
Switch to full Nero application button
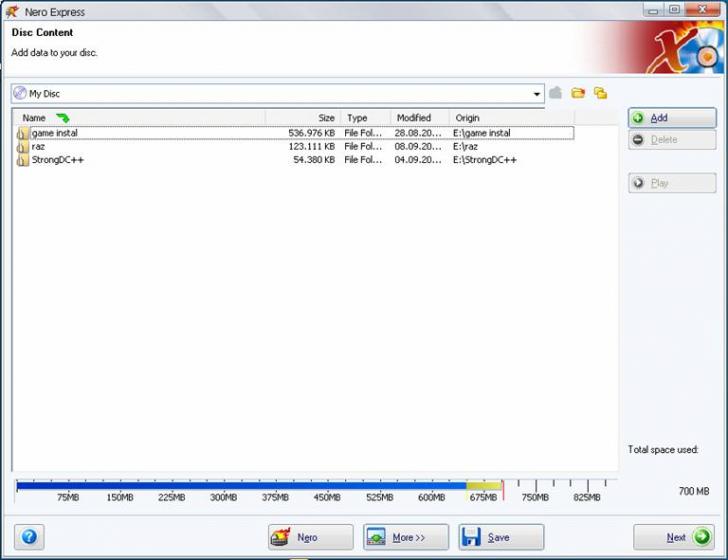[310, 537]
